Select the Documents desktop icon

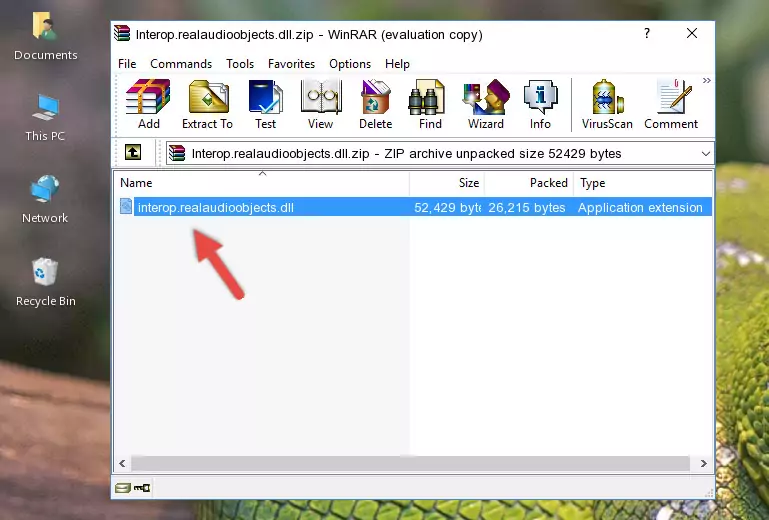pyautogui.click(x=45, y=36)
